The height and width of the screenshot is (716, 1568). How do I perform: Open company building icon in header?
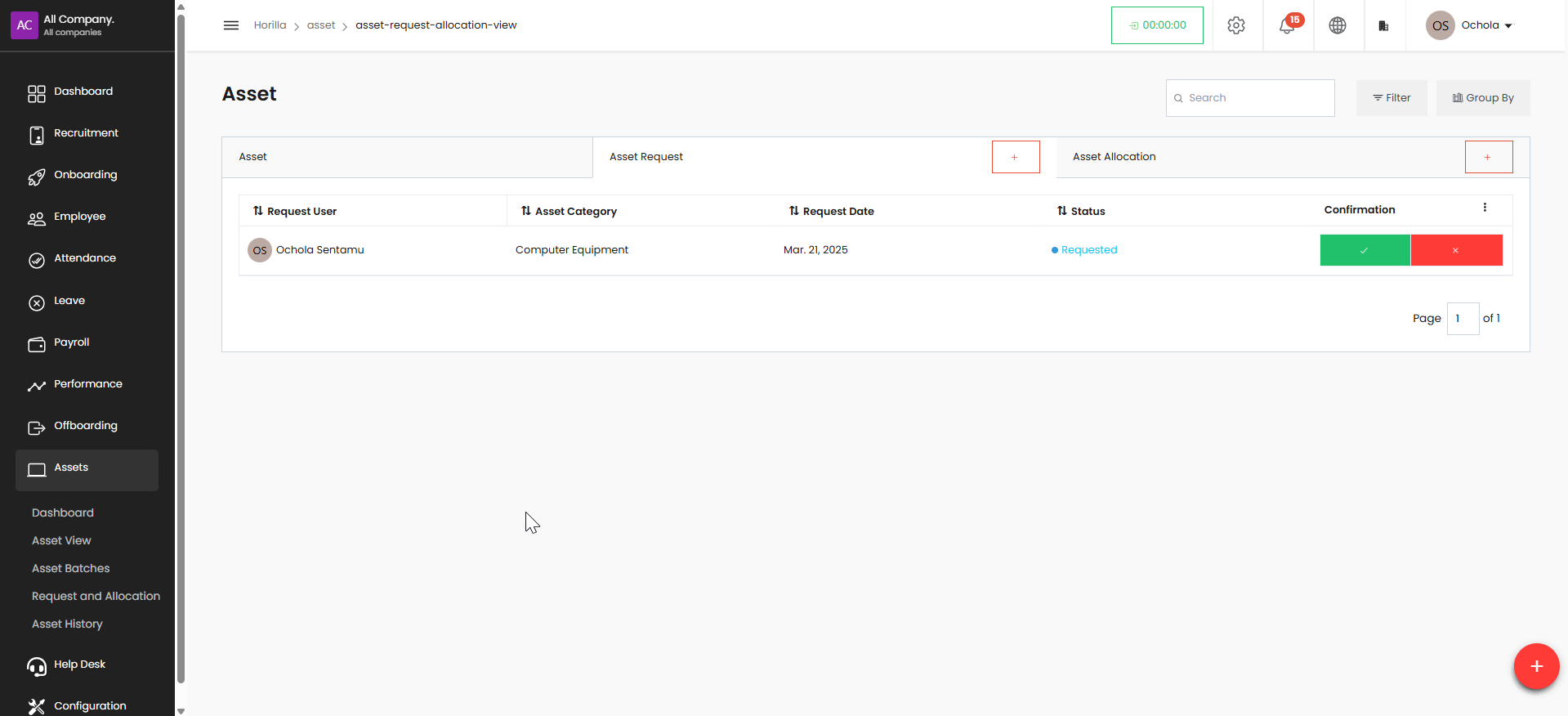point(1383,26)
